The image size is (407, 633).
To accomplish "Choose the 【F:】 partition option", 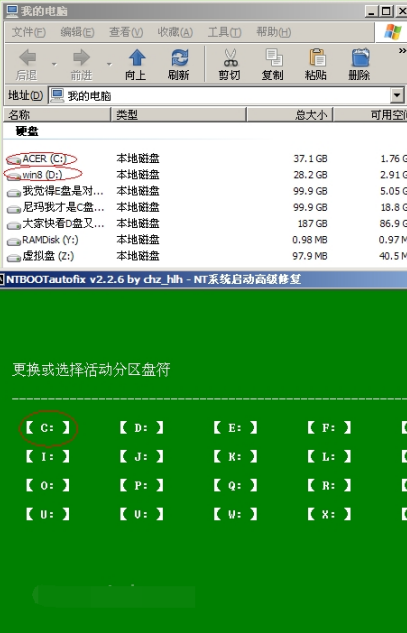I will pyautogui.click(x=329, y=428).
